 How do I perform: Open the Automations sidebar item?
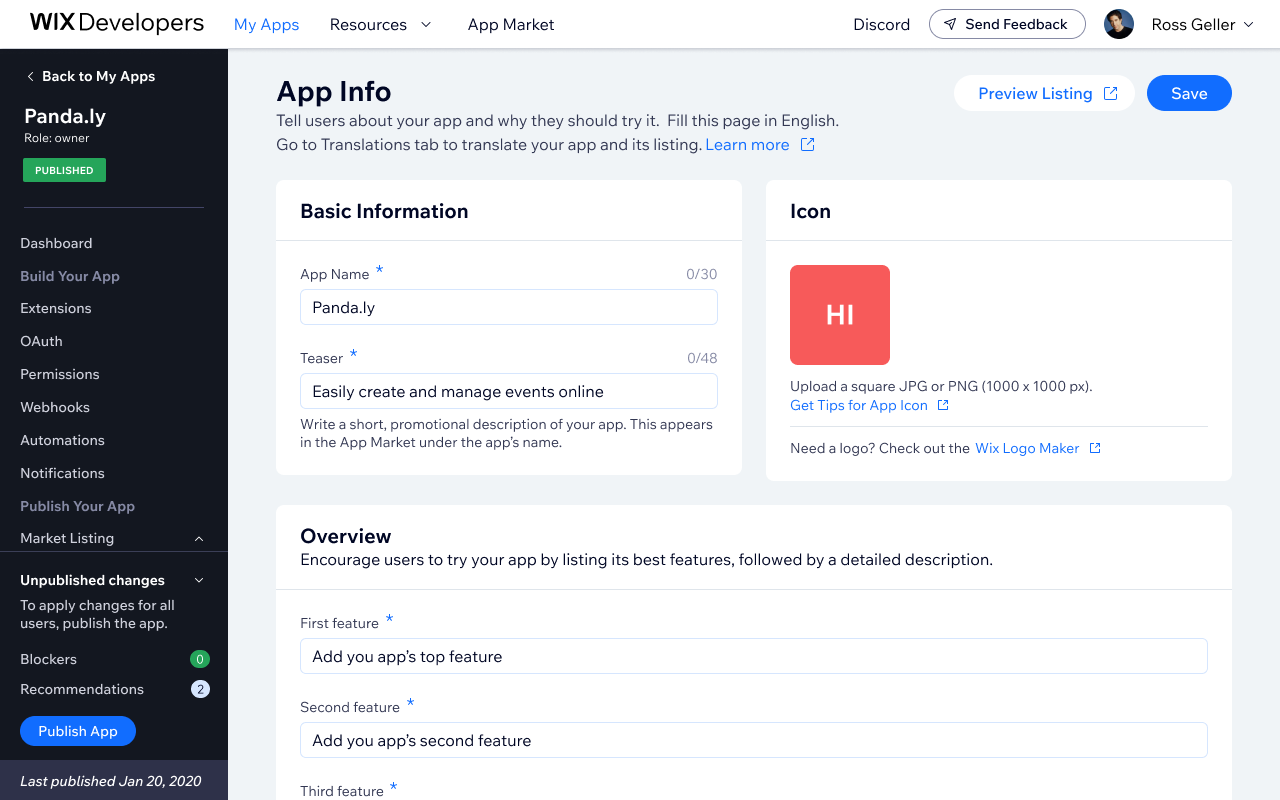click(x=62, y=440)
